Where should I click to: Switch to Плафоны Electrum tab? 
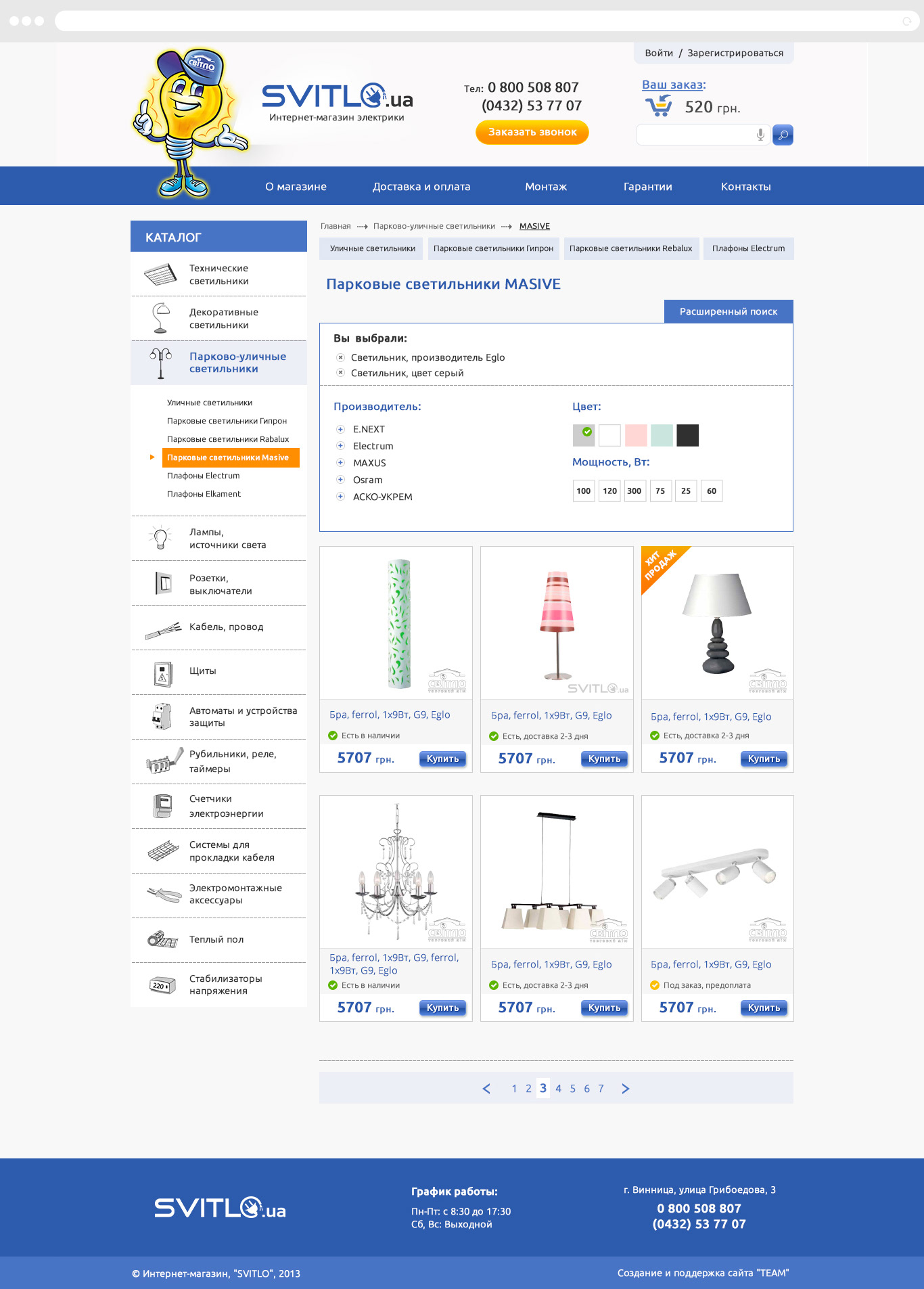748,248
